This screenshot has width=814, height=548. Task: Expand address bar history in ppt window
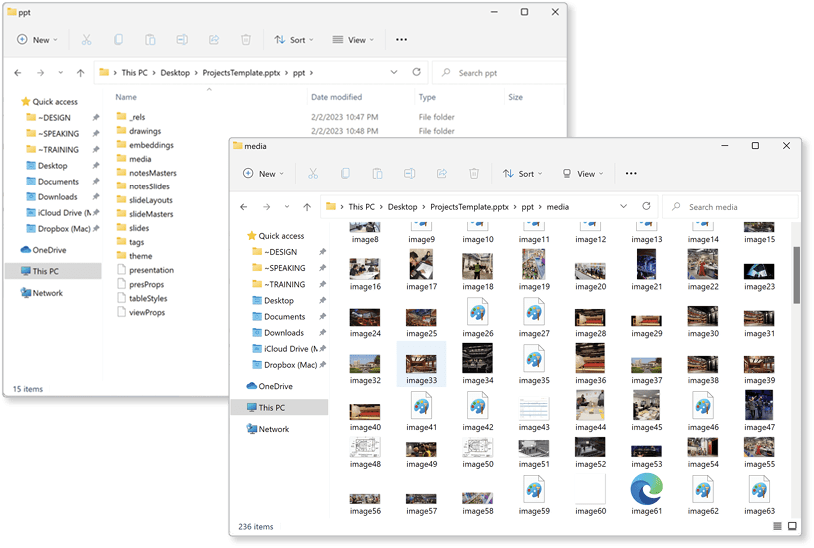(x=394, y=72)
